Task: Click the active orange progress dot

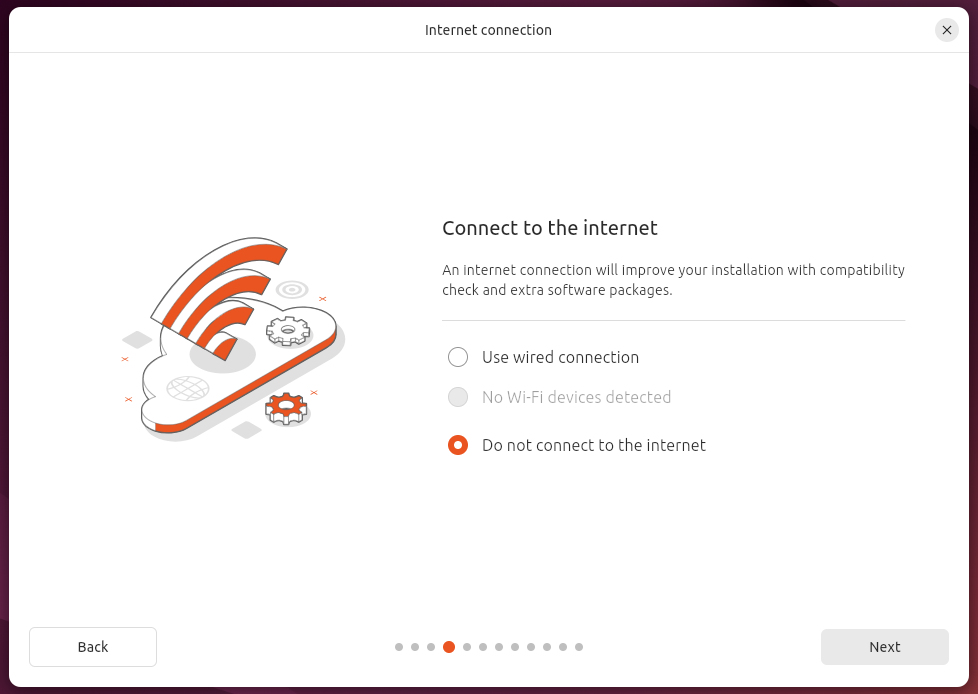Action: [449, 647]
